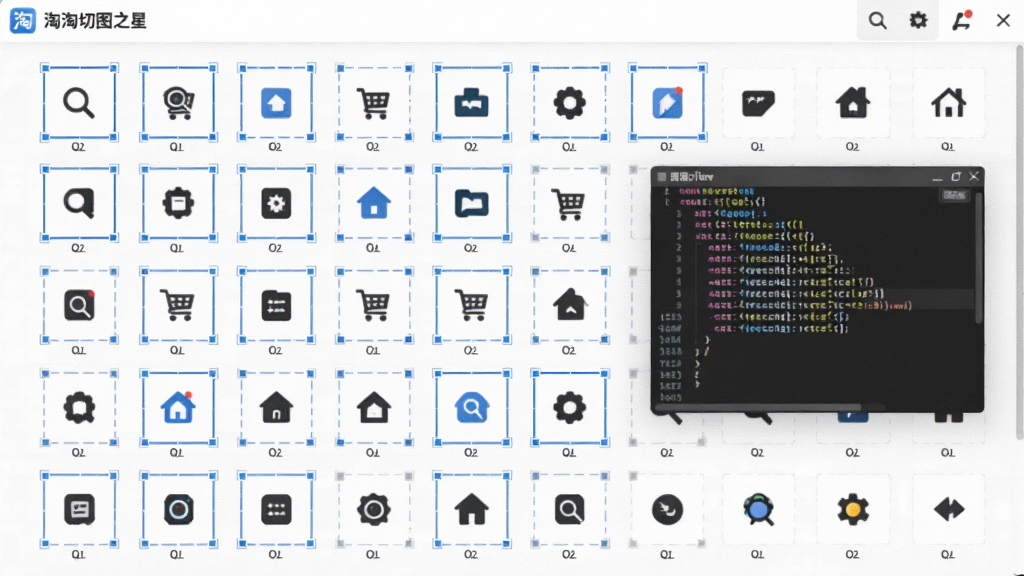Pick the double-arrow diamond icon
Image resolution: width=1024 pixels, height=576 pixels.
tap(948, 509)
